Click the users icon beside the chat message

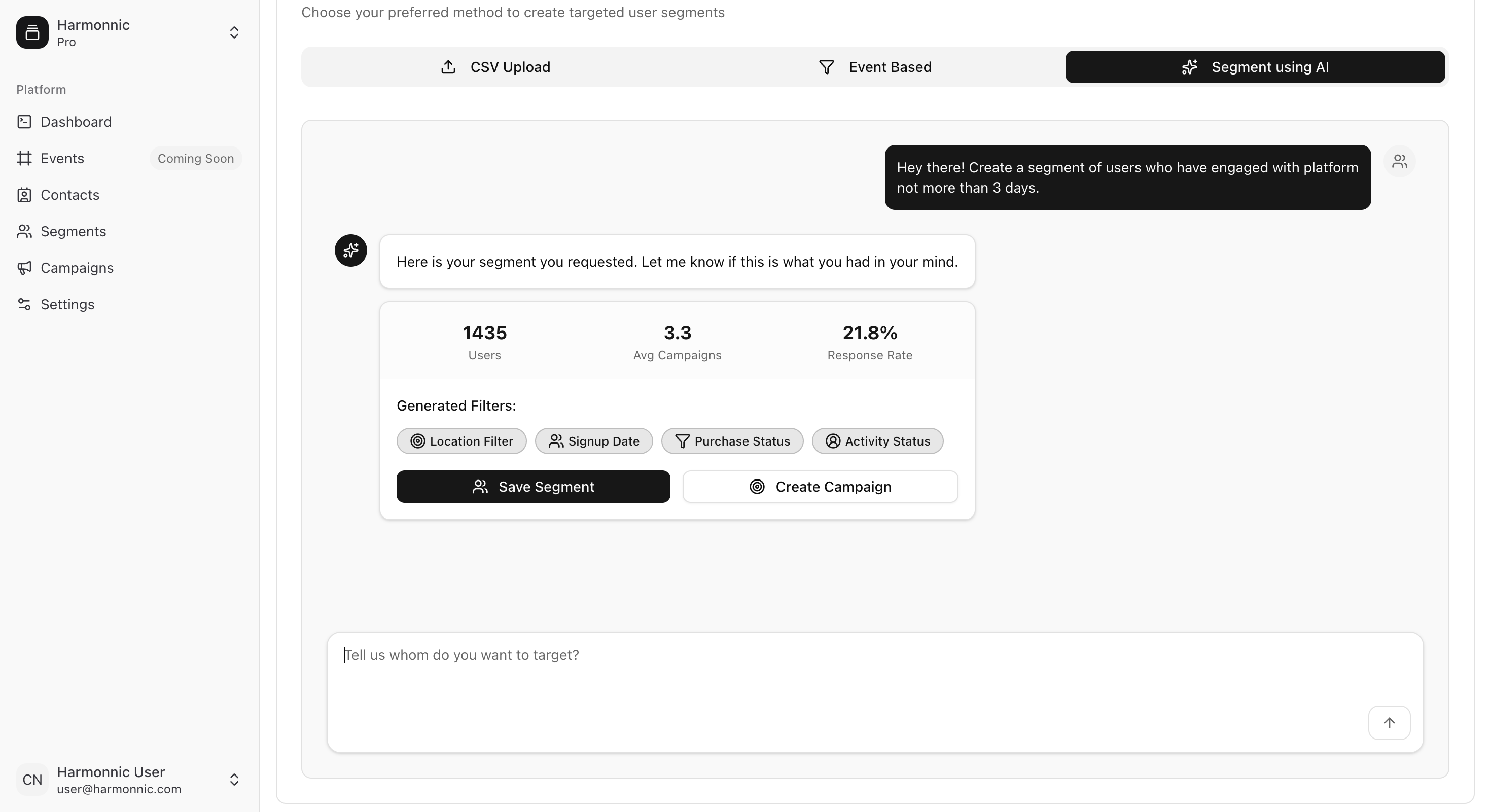[x=1400, y=161]
